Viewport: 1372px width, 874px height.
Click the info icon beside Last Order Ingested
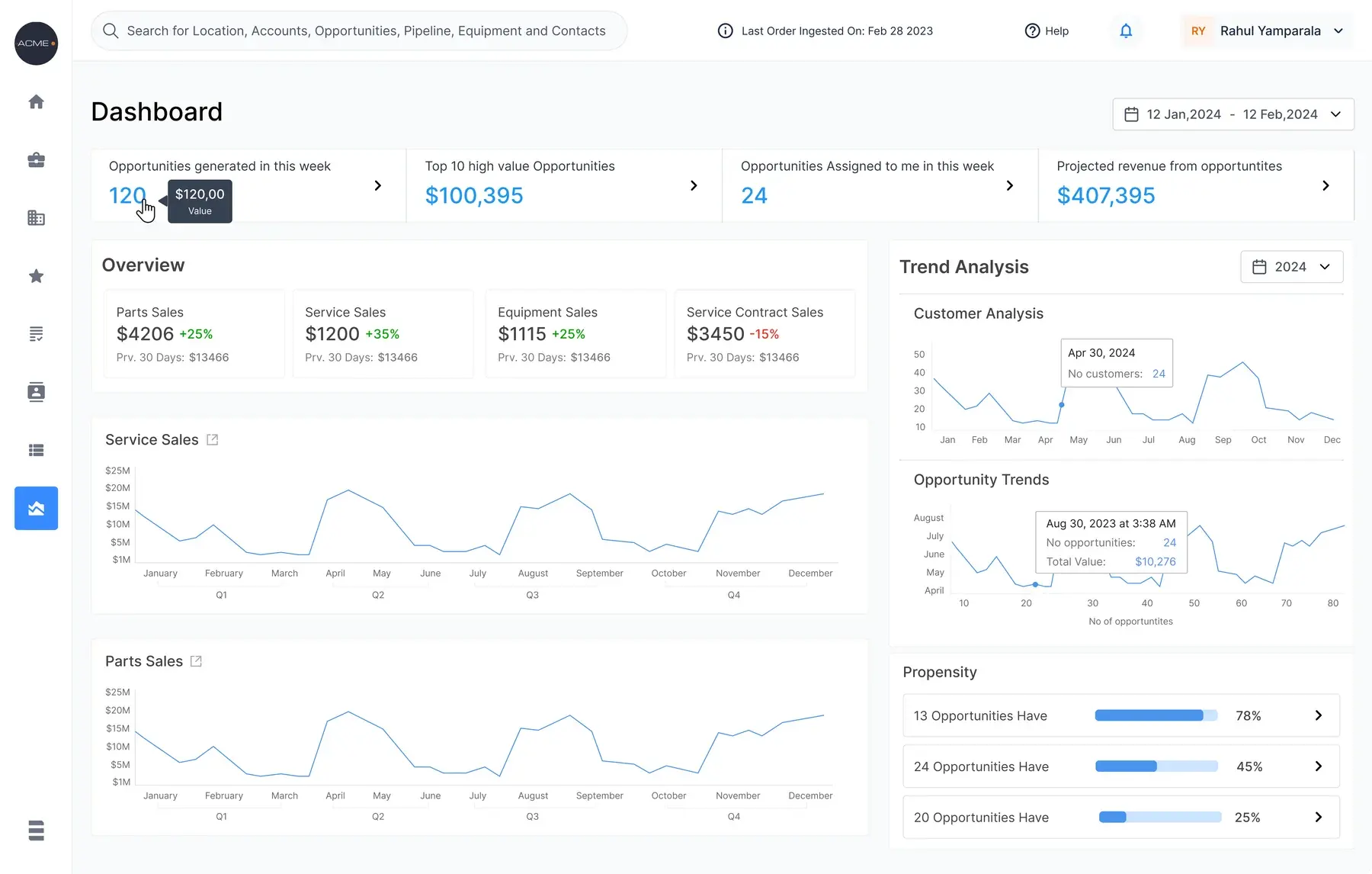(726, 31)
